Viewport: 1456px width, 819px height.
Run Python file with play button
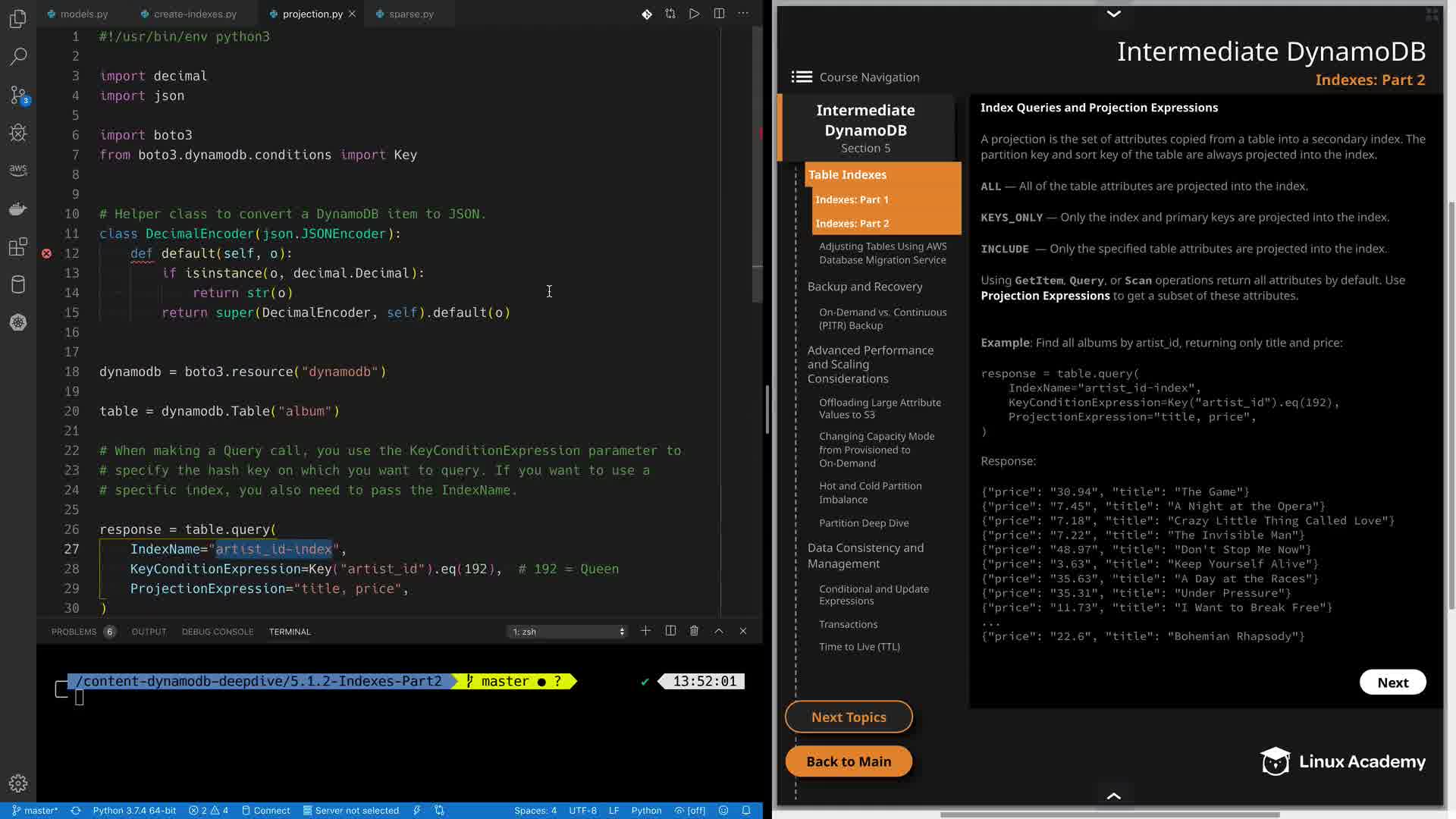click(x=694, y=14)
